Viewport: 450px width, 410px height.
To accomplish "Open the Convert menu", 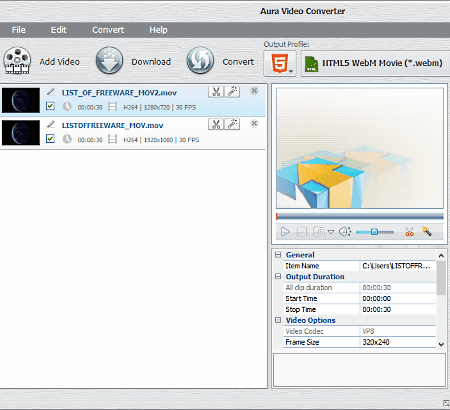I will click(108, 30).
